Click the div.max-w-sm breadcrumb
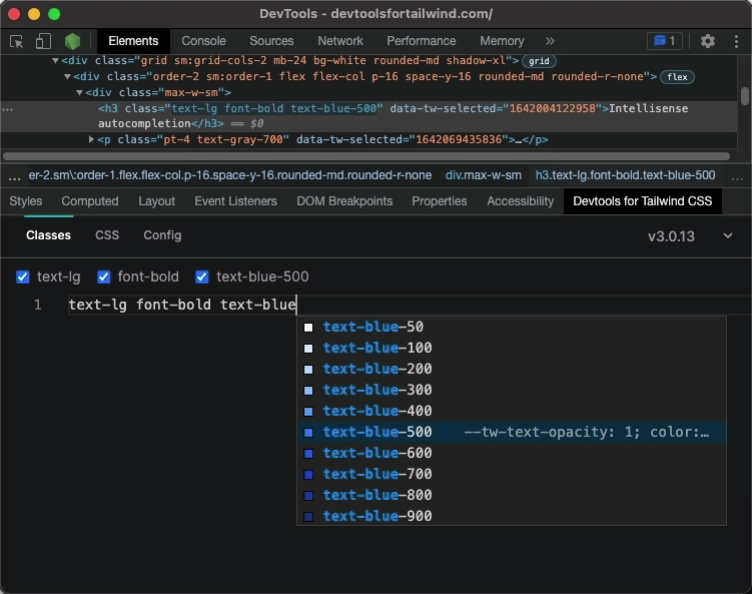This screenshot has width=752, height=594. [483, 175]
